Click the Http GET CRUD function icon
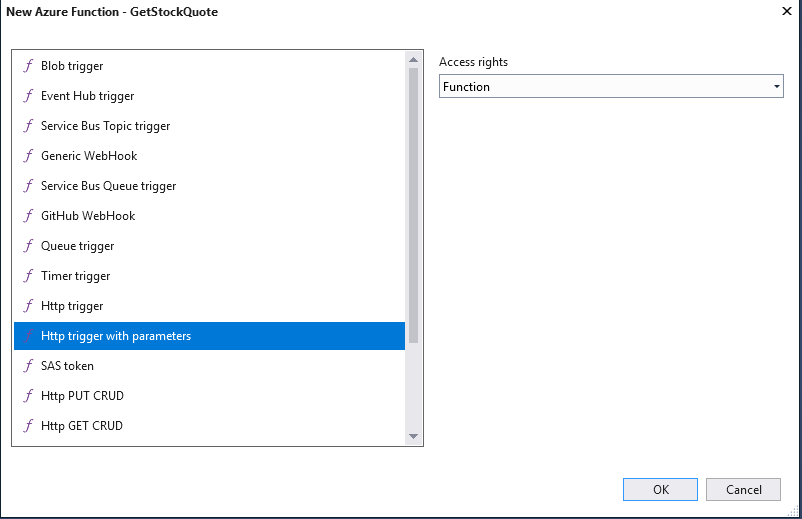Viewport: 802px width, 519px height. click(29, 425)
